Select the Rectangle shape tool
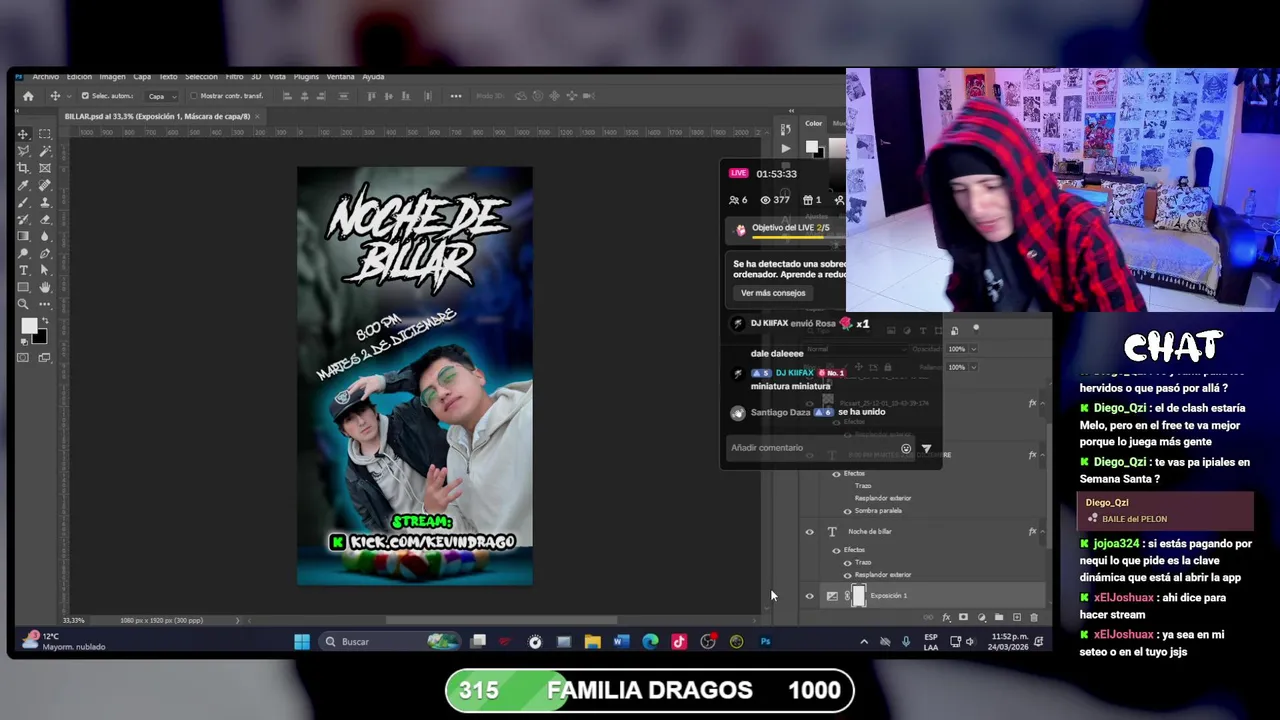Viewport: 1280px width, 720px height. click(x=23, y=287)
